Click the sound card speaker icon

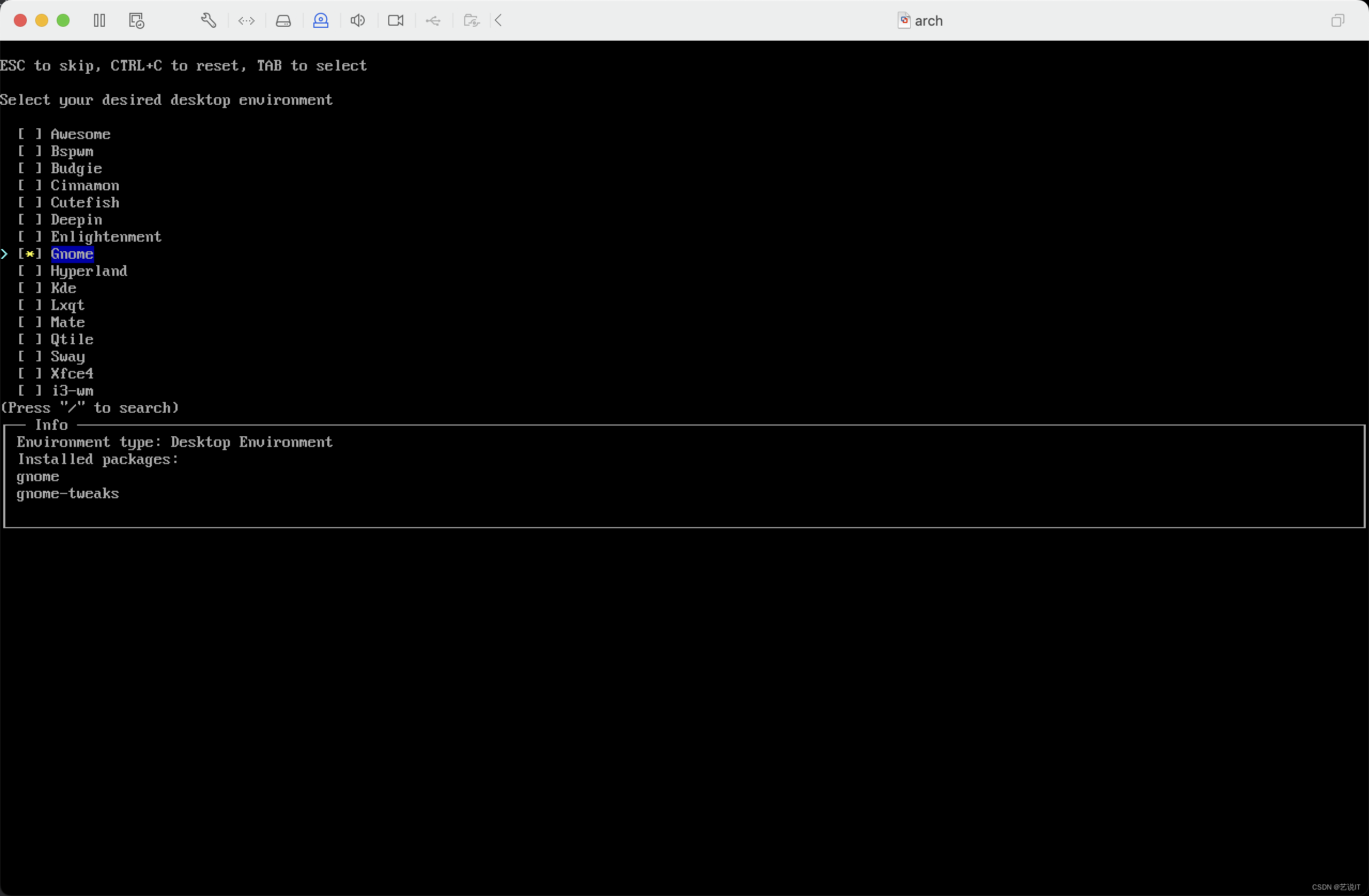coord(358,21)
